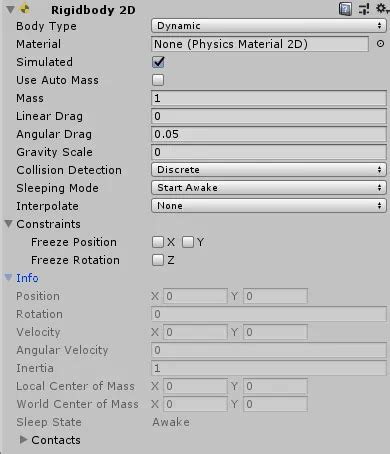Open the Rigidbody 2D gear settings menu
The height and width of the screenshot is (454, 390).
tap(382, 8)
